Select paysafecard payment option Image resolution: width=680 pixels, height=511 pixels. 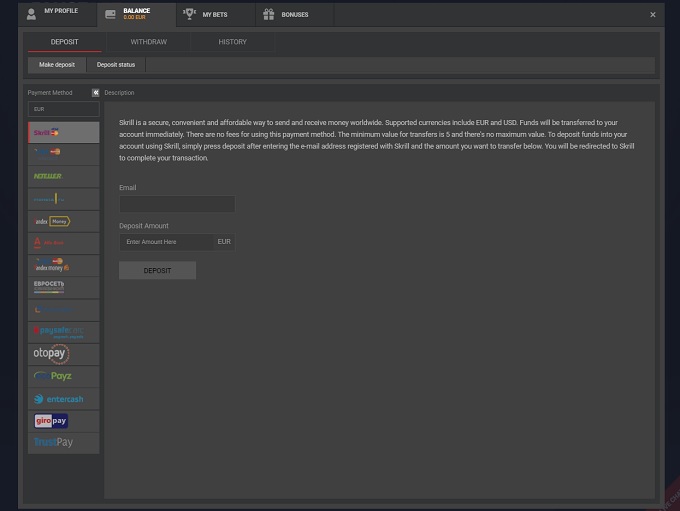(x=63, y=331)
